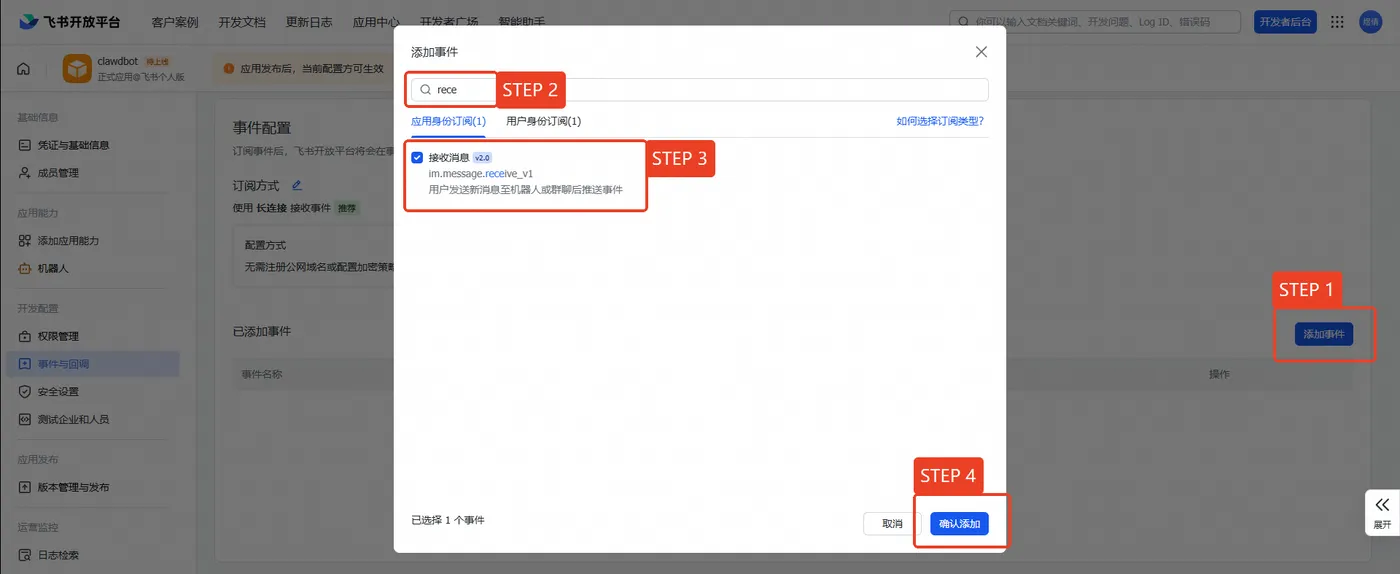Click the 凭证与基础信息 sidebar icon
Screen dimensions: 1400x574
pyautogui.click(x=25, y=145)
